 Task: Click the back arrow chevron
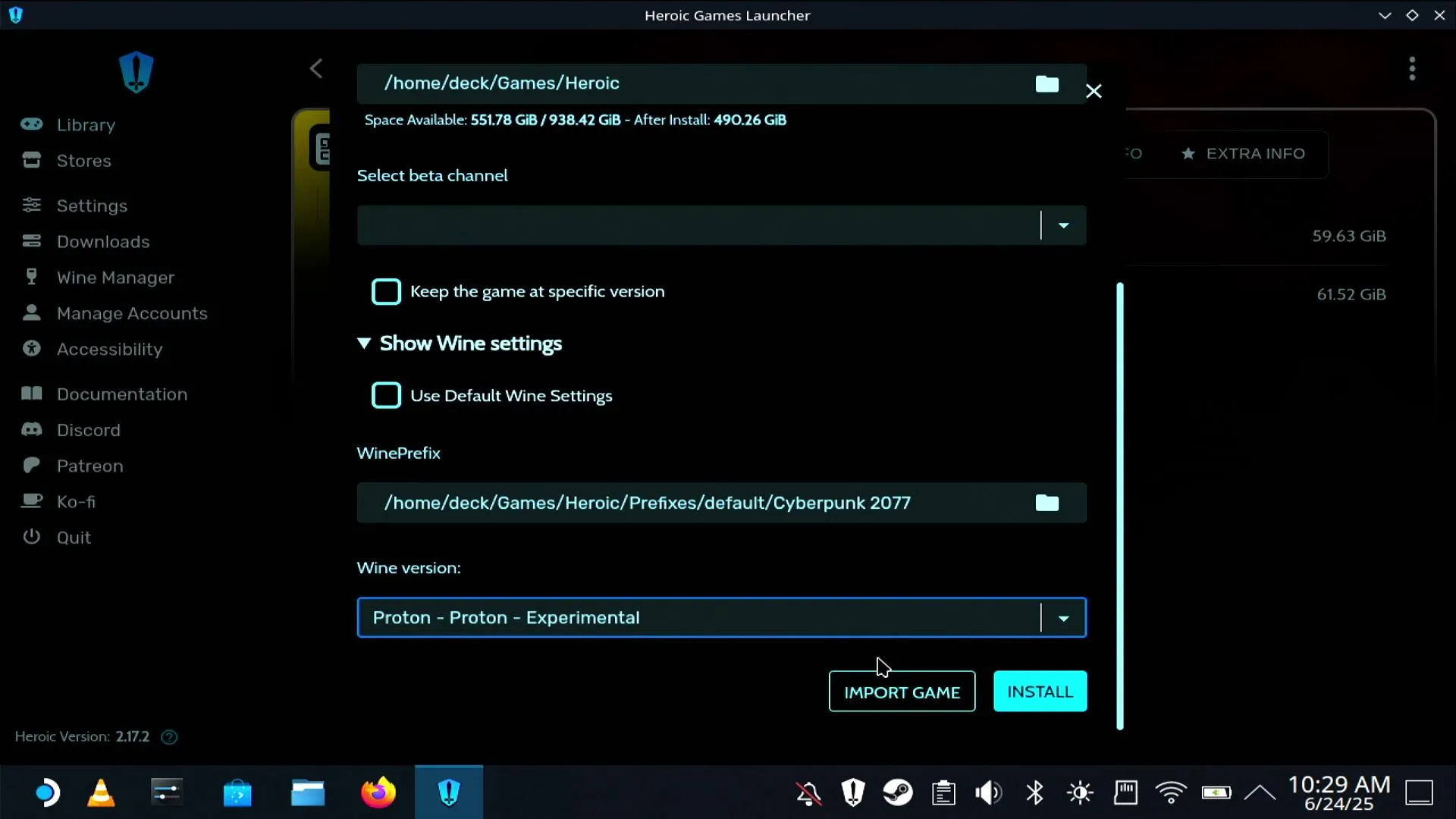point(316,68)
